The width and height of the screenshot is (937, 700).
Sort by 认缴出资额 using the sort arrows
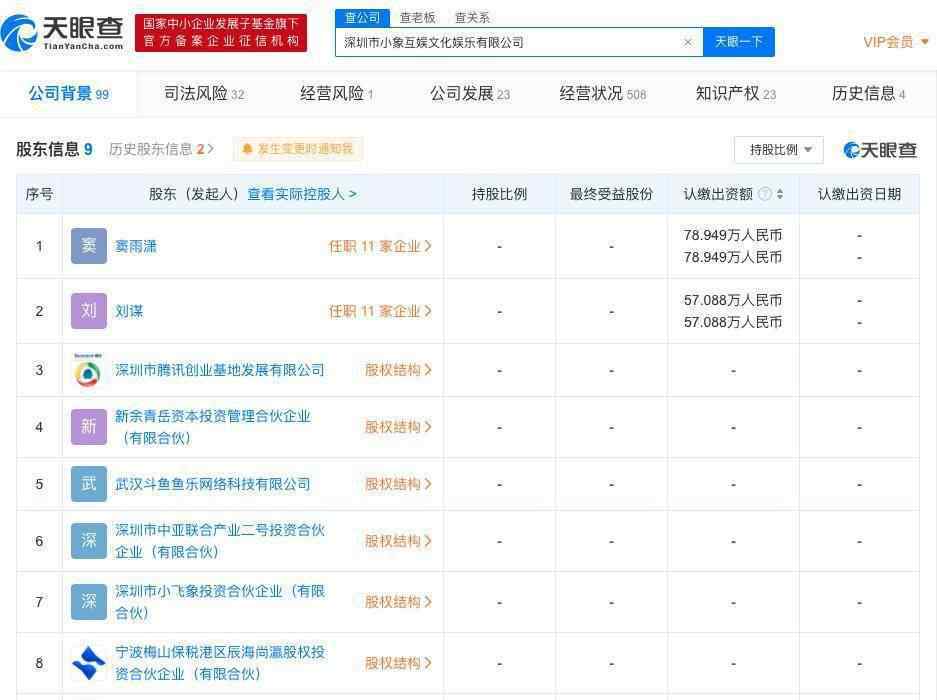click(x=780, y=194)
